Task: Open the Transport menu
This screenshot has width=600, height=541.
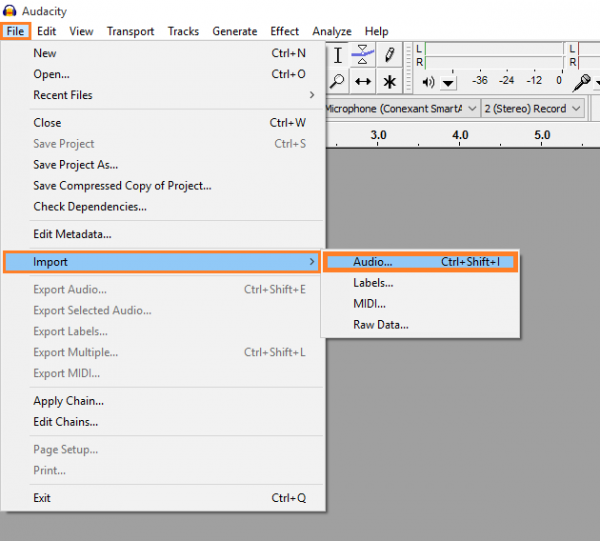Action: pos(130,31)
